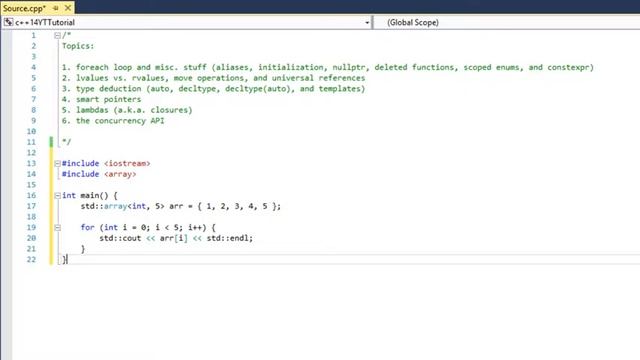640x360 pixels.
Task: Collapse the main function at line 16
Action: (x=58, y=196)
